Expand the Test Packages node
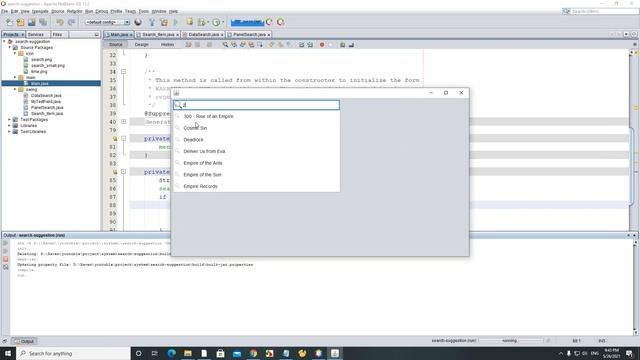Image resolution: width=640 pixels, height=360 pixels. (x=10, y=120)
